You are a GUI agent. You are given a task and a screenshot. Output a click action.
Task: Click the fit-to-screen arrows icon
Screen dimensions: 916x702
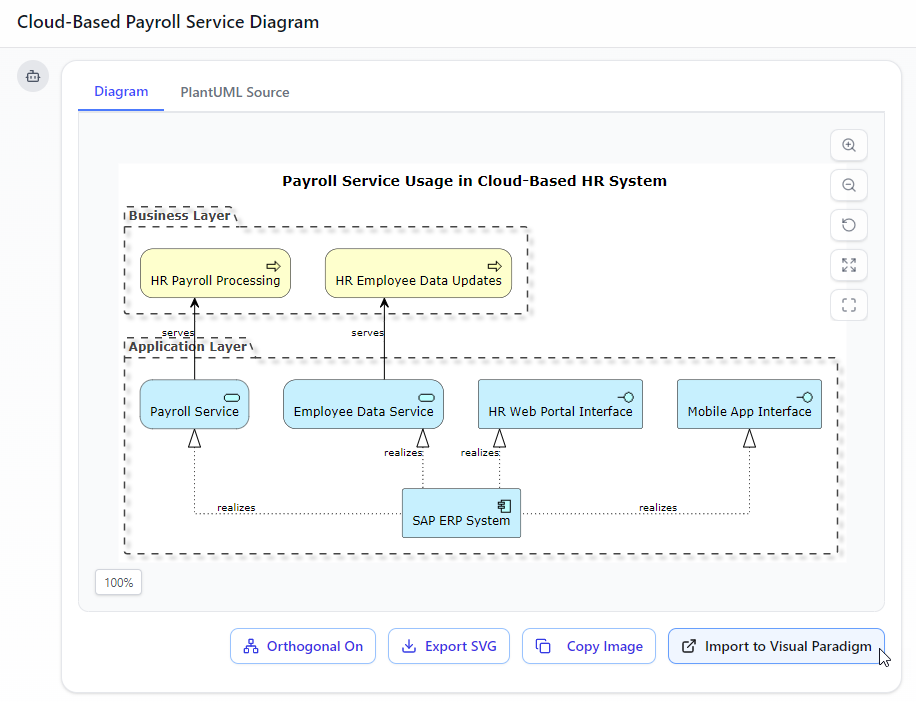[x=849, y=265]
